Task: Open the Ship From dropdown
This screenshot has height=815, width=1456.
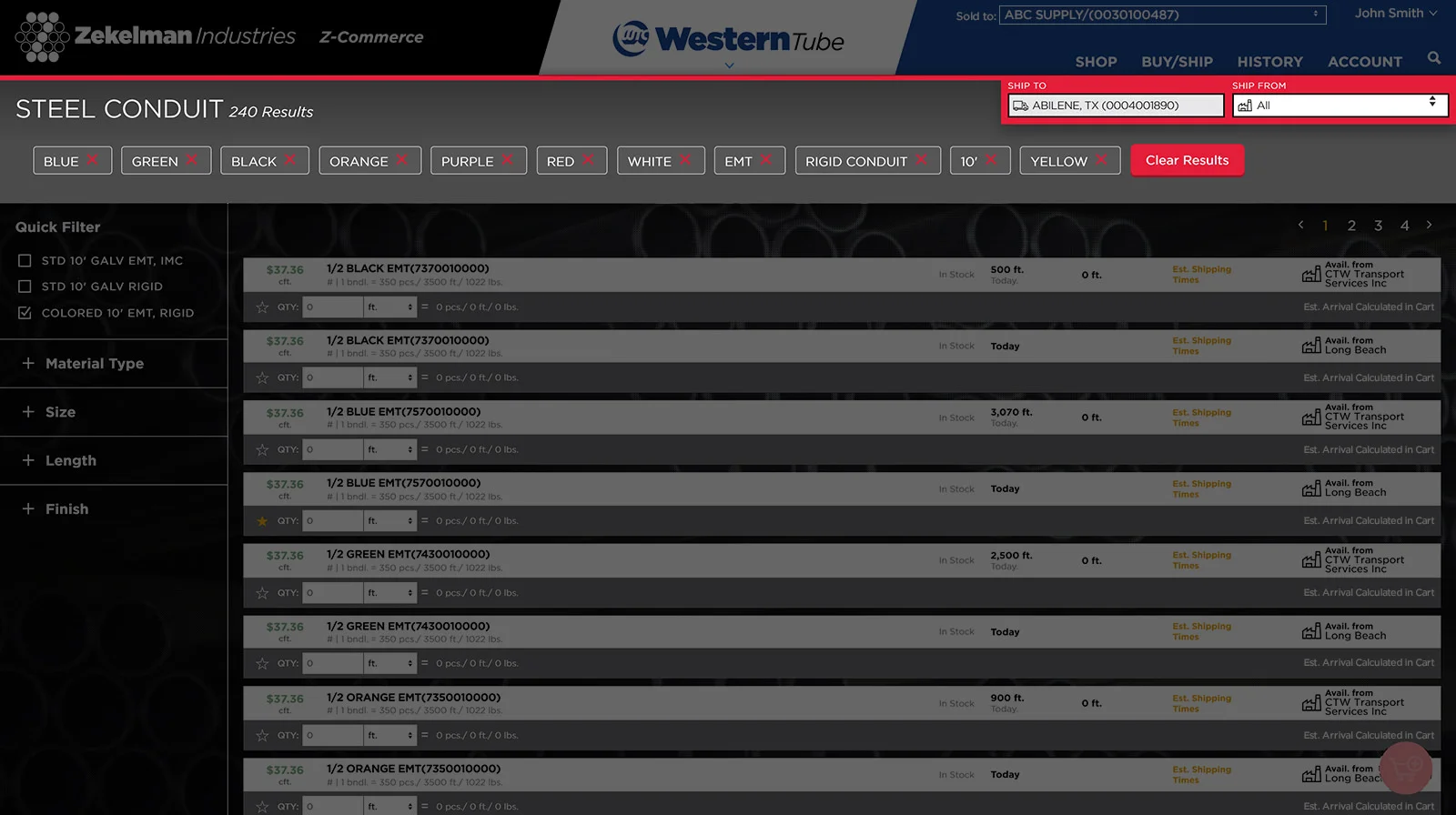Action: pos(1339,106)
